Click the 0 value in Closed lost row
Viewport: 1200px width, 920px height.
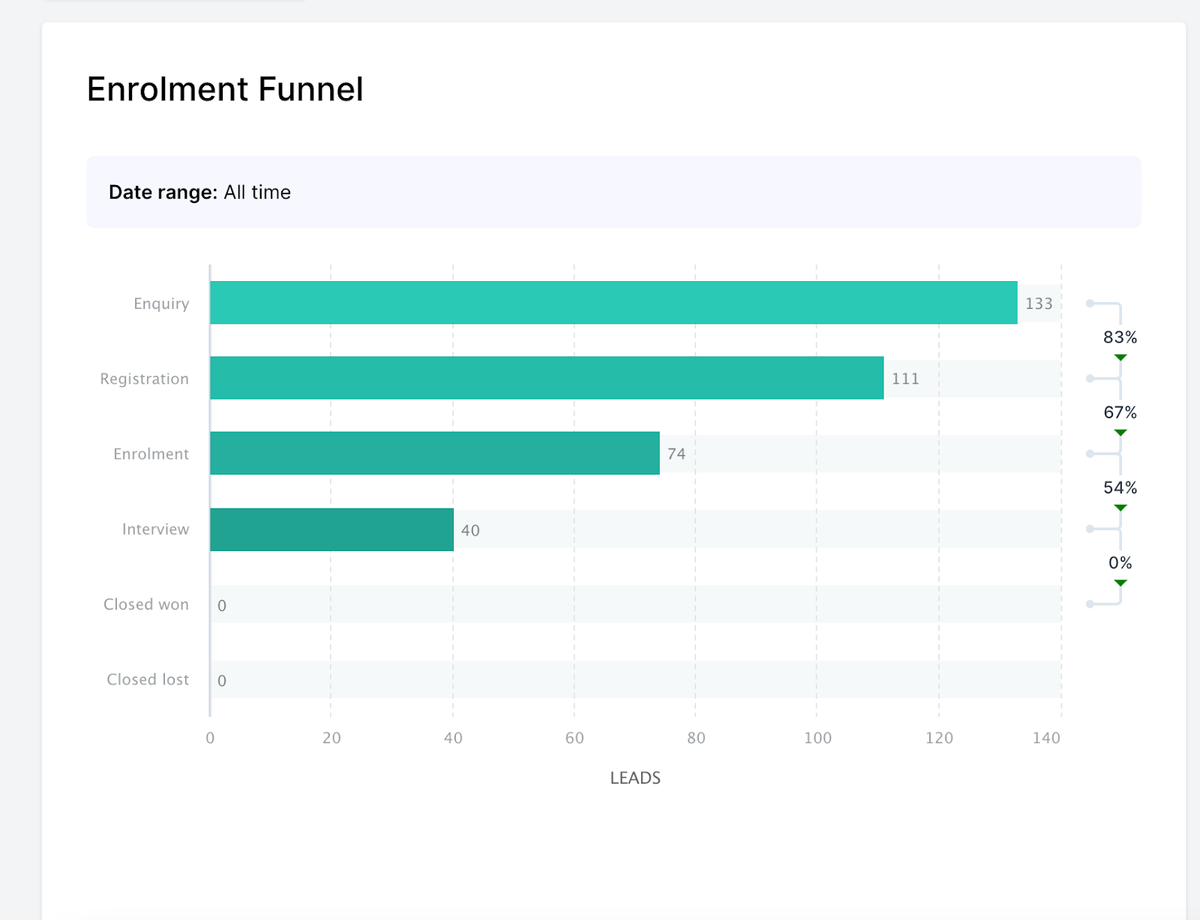click(222, 680)
